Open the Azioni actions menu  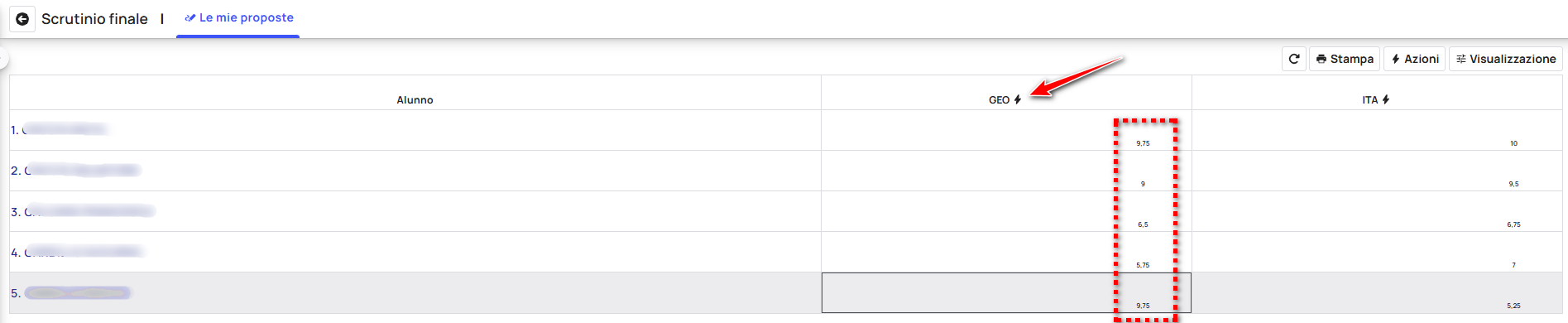click(1415, 59)
